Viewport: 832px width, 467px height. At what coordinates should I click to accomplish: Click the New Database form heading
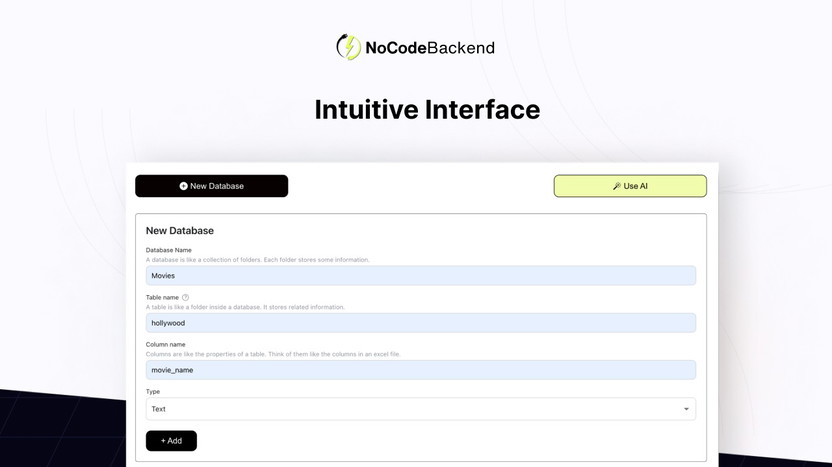pos(180,231)
